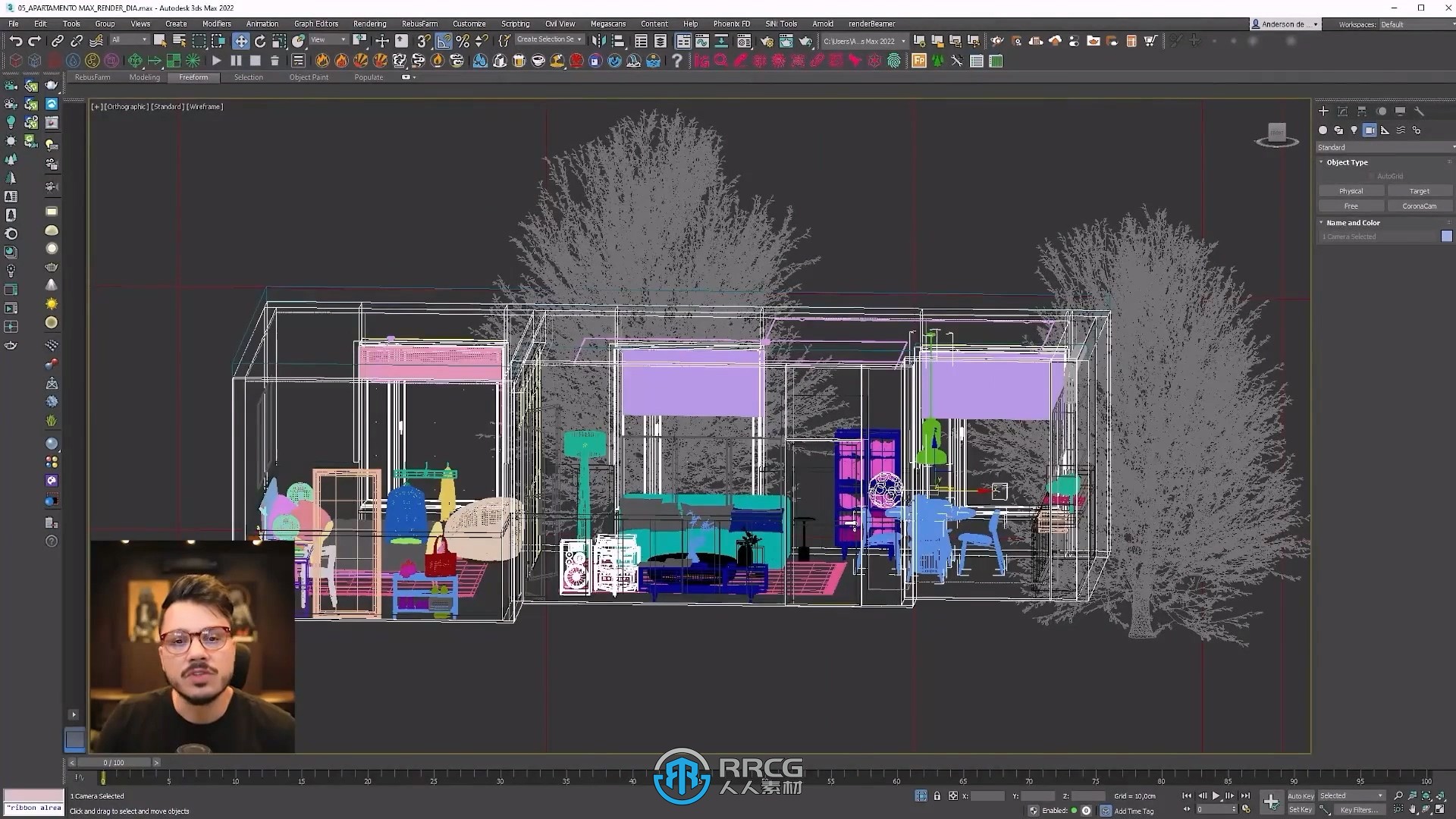Click the Modeling tab in ribbon
The width and height of the screenshot is (1456, 819).
[x=144, y=77]
